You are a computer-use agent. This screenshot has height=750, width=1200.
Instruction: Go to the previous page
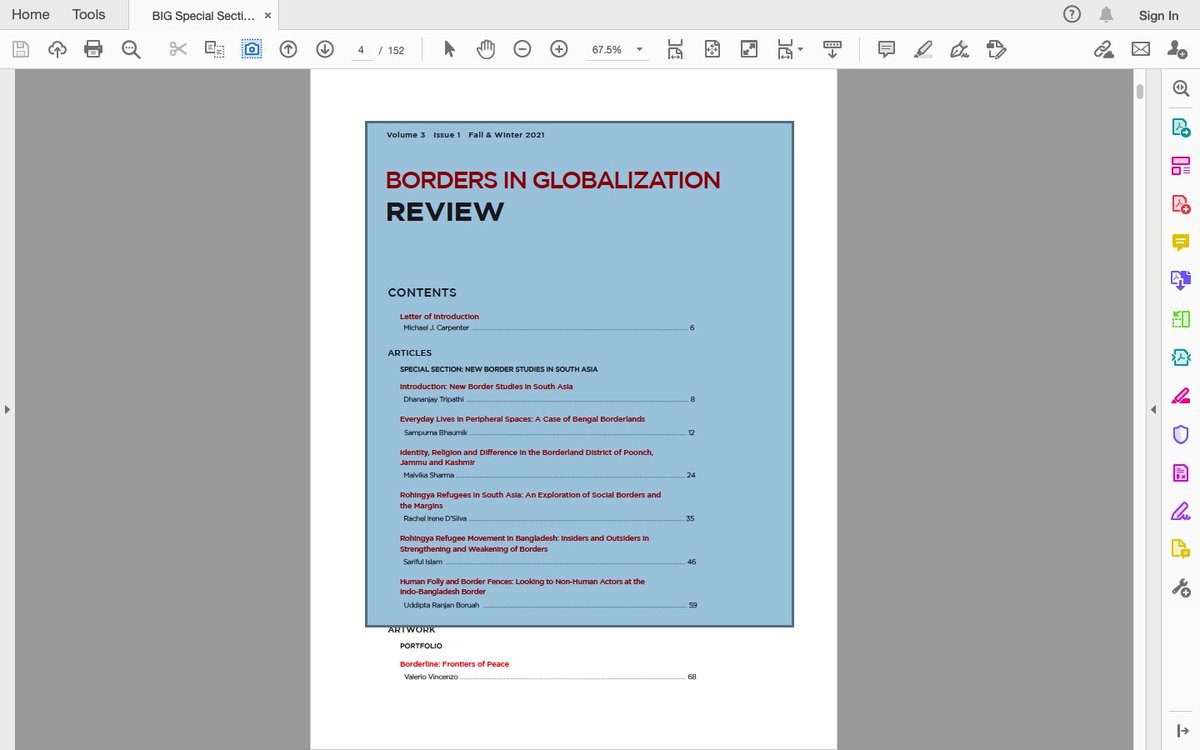point(288,49)
